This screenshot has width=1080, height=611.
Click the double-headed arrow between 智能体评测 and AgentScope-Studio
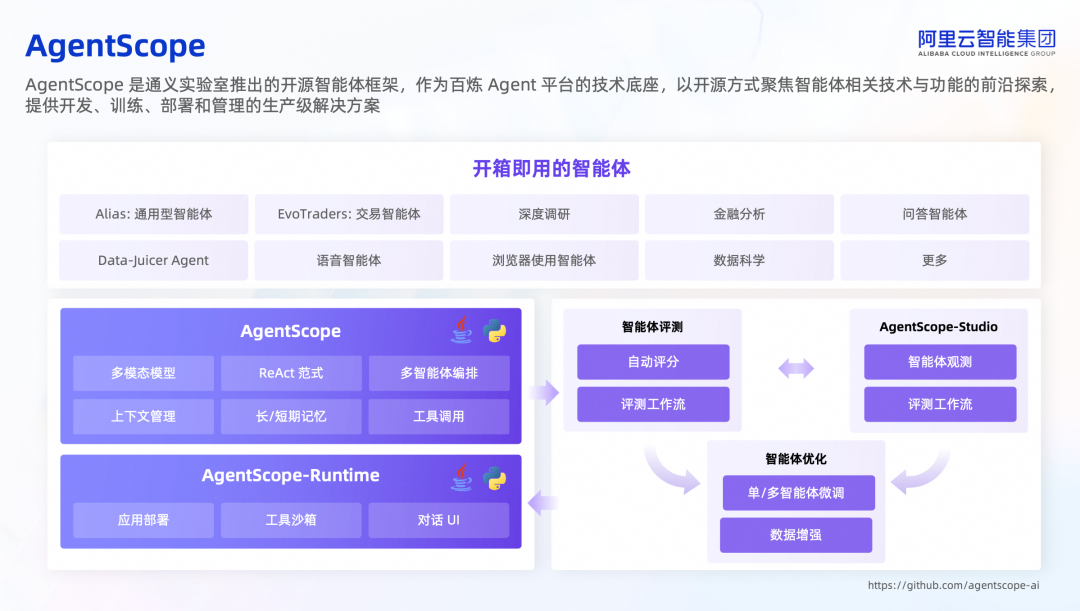(795, 368)
